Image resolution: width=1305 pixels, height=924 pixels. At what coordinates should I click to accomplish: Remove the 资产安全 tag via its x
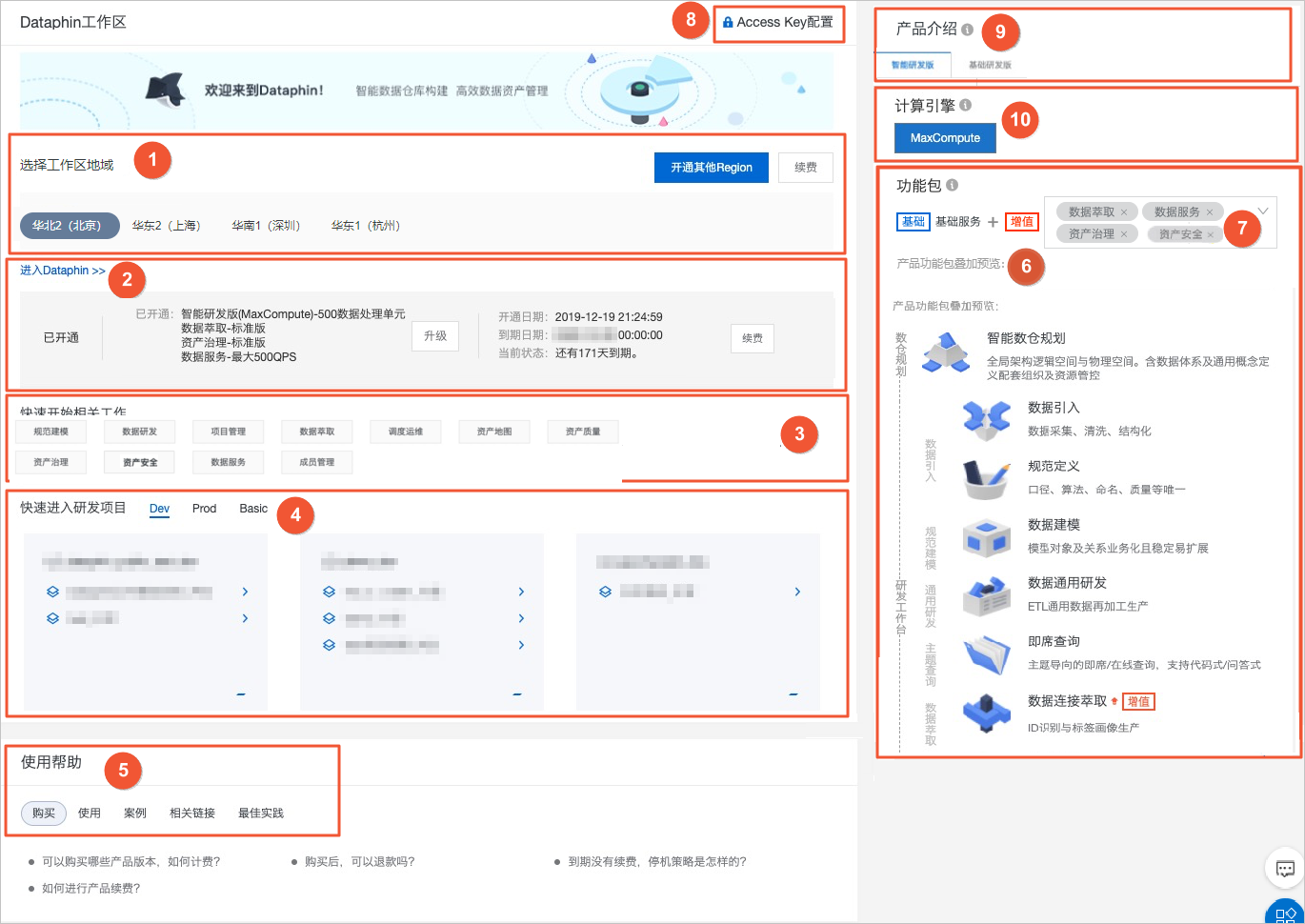pos(1211,234)
